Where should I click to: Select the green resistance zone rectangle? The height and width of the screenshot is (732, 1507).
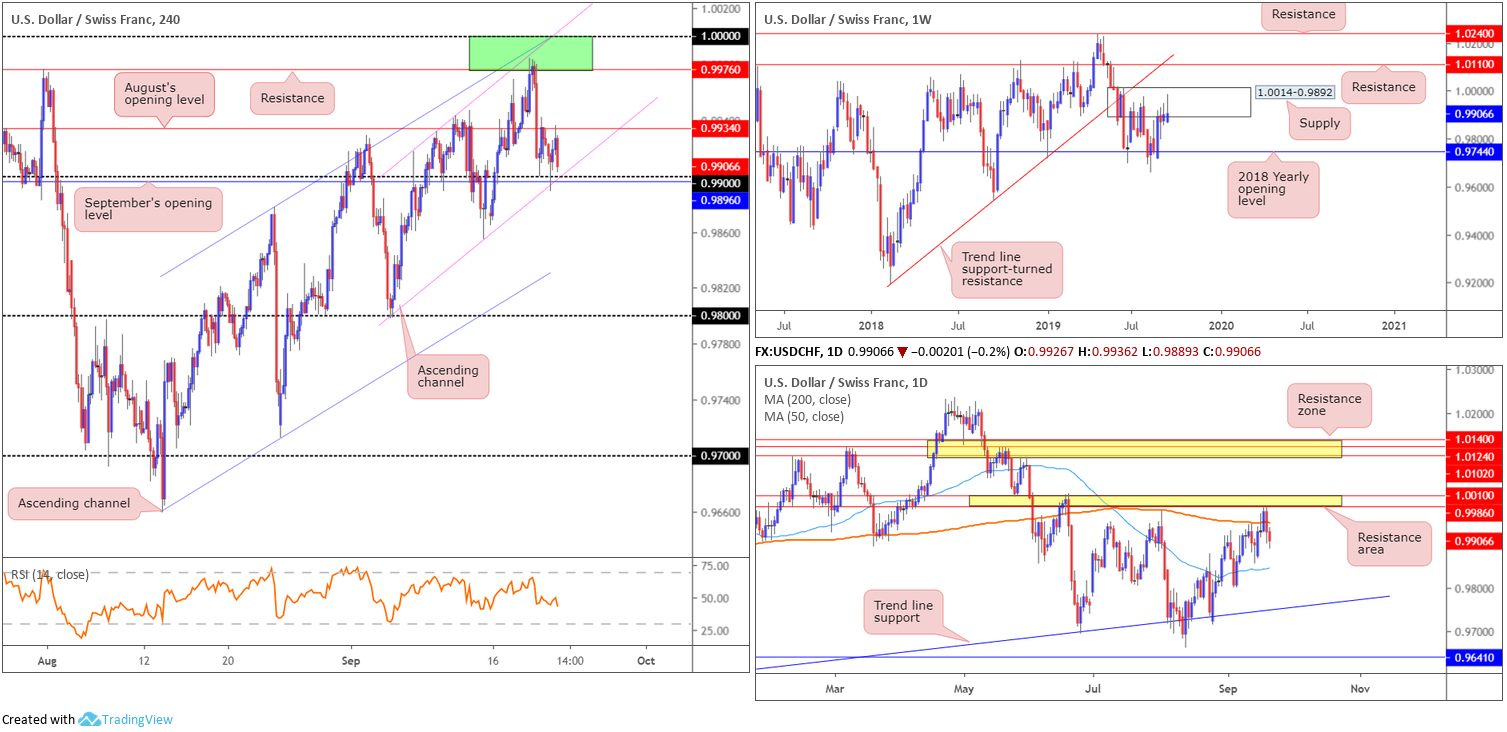(x=531, y=53)
